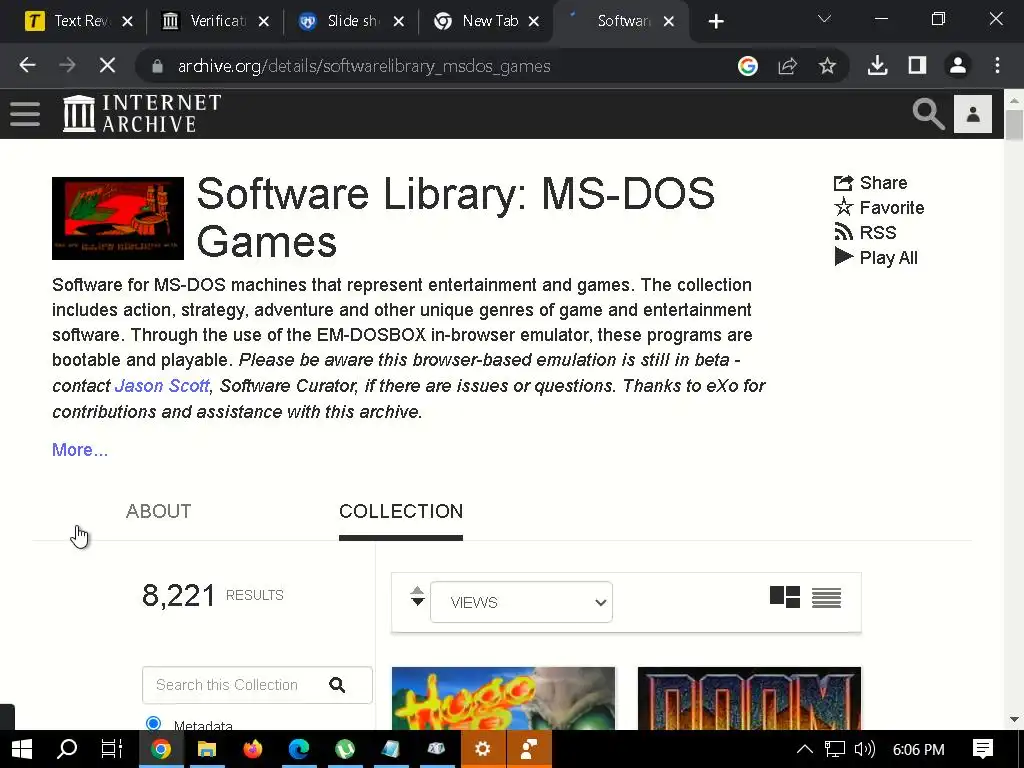
Task: Open the Internet Archive user account icon
Action: (972, 114)
